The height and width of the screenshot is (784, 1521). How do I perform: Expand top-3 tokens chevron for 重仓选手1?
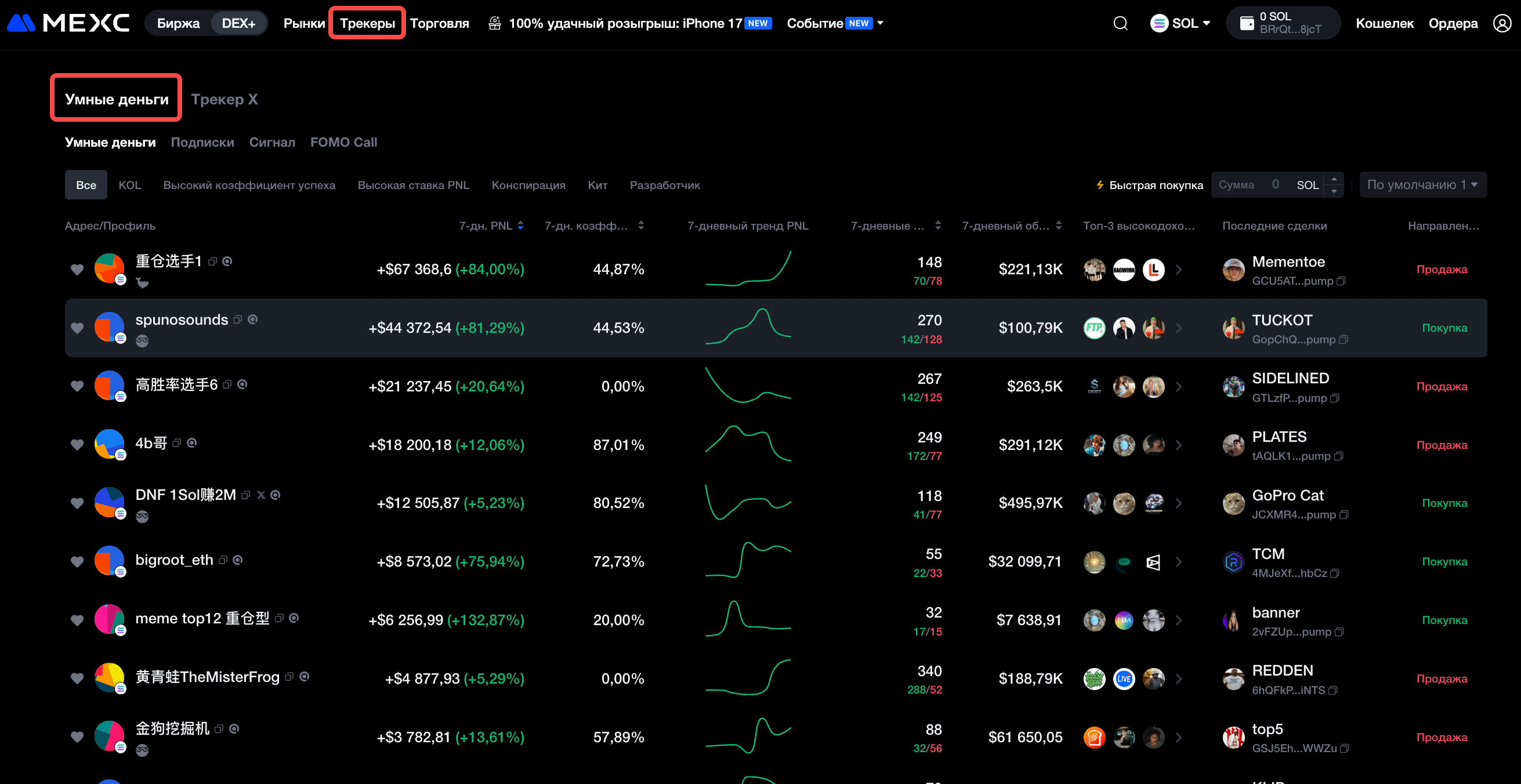(1179, 270)
